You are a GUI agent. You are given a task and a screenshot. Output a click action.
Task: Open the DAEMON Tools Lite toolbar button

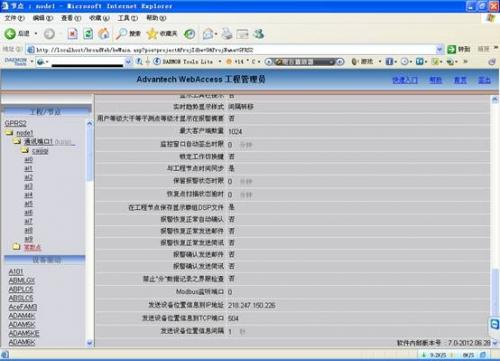(x=183, y=62)
